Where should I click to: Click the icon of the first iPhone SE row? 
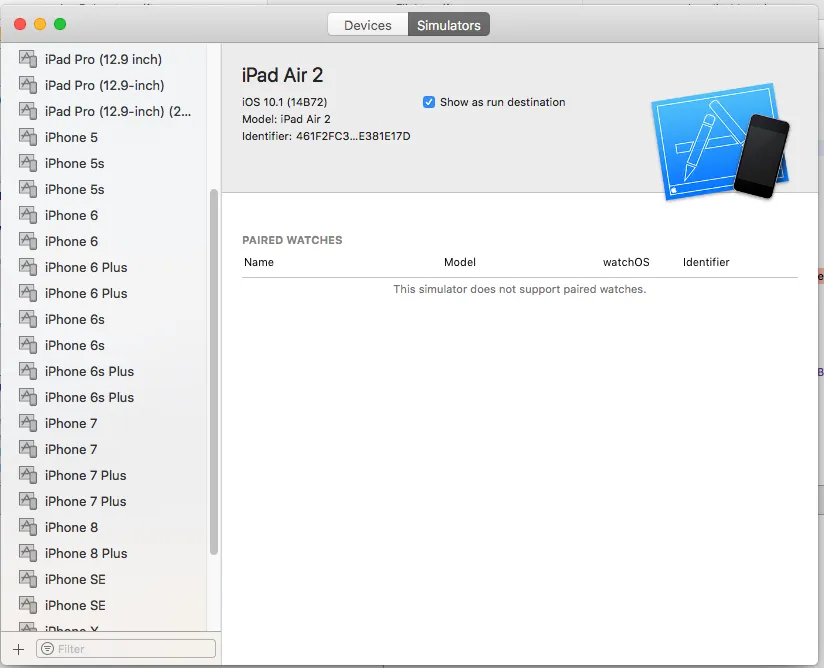(28, 579)
